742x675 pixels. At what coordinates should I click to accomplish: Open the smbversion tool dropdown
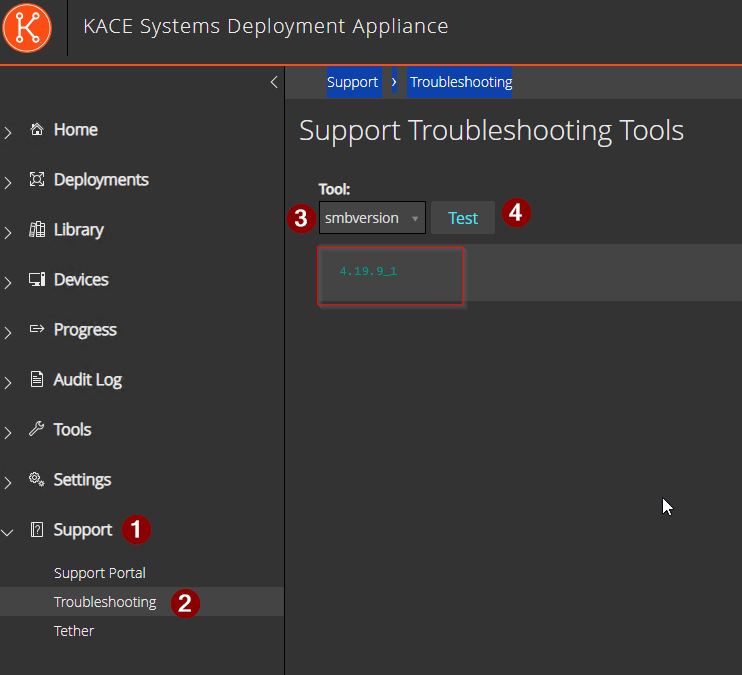click(372, 218)
